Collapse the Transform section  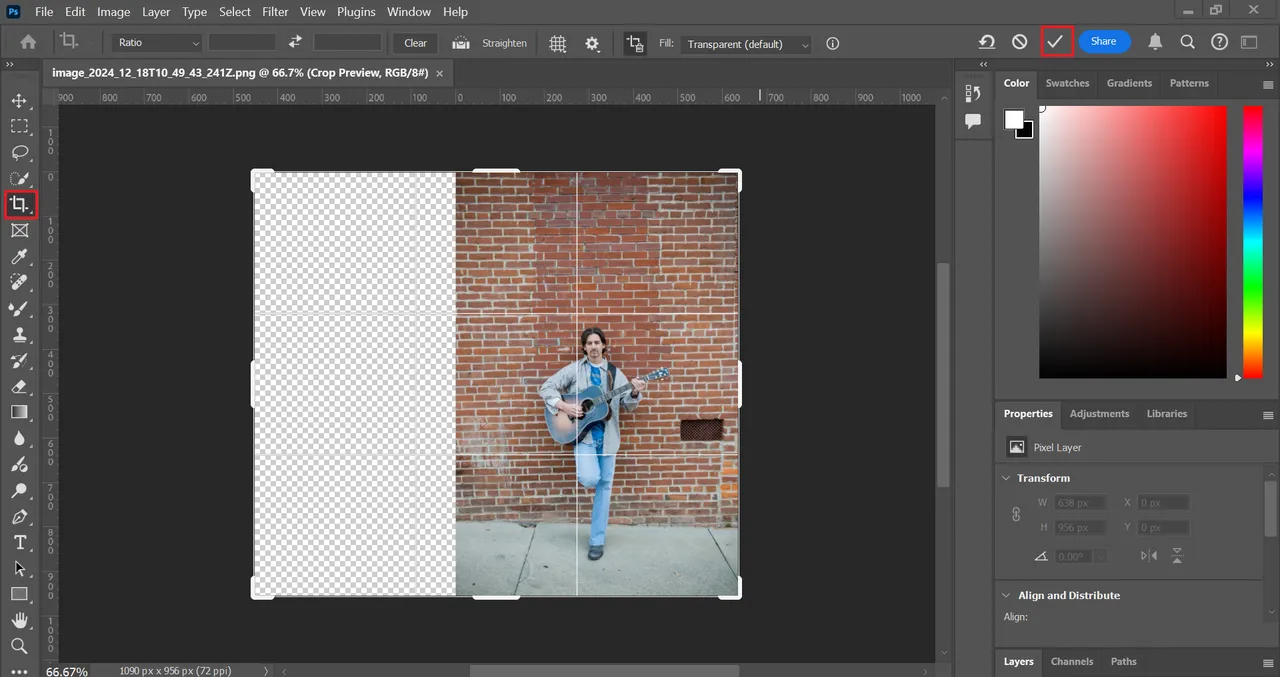click(x=1006, y=478)
